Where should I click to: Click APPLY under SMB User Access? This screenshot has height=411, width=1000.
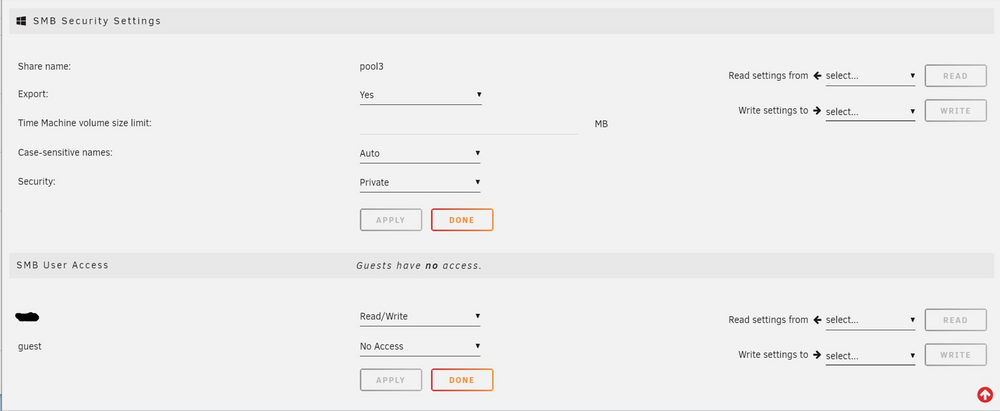[391, 380]
